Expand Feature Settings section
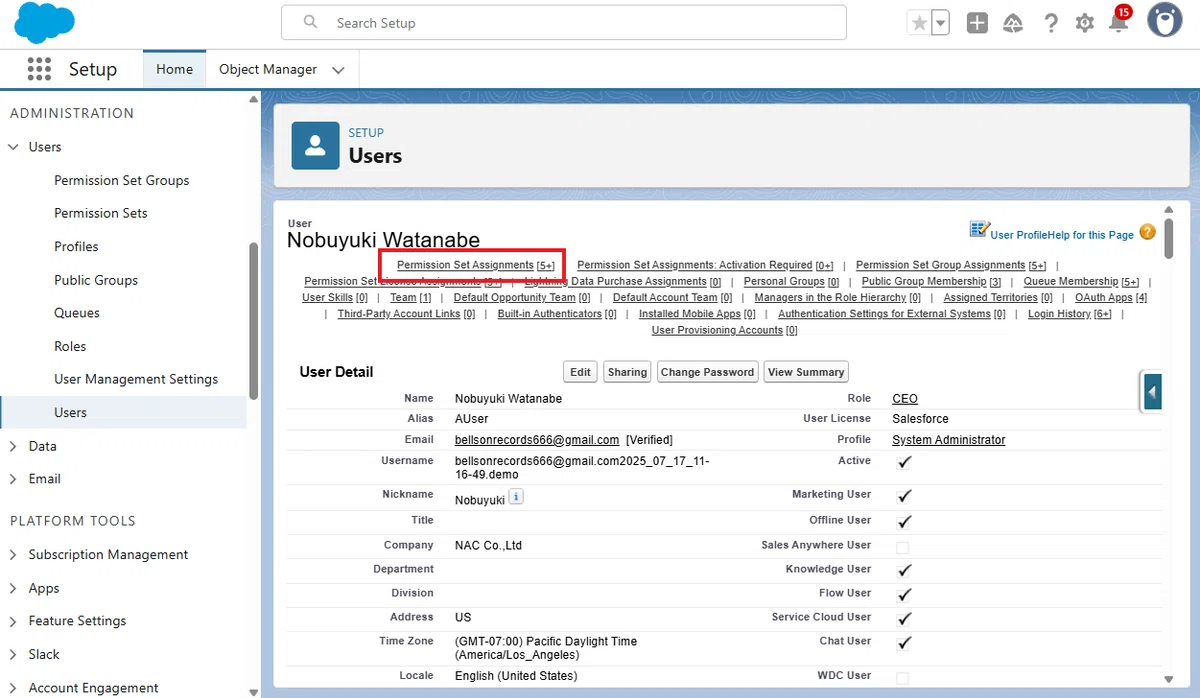Screen dimensions: 1200x698 click(13, 621)
